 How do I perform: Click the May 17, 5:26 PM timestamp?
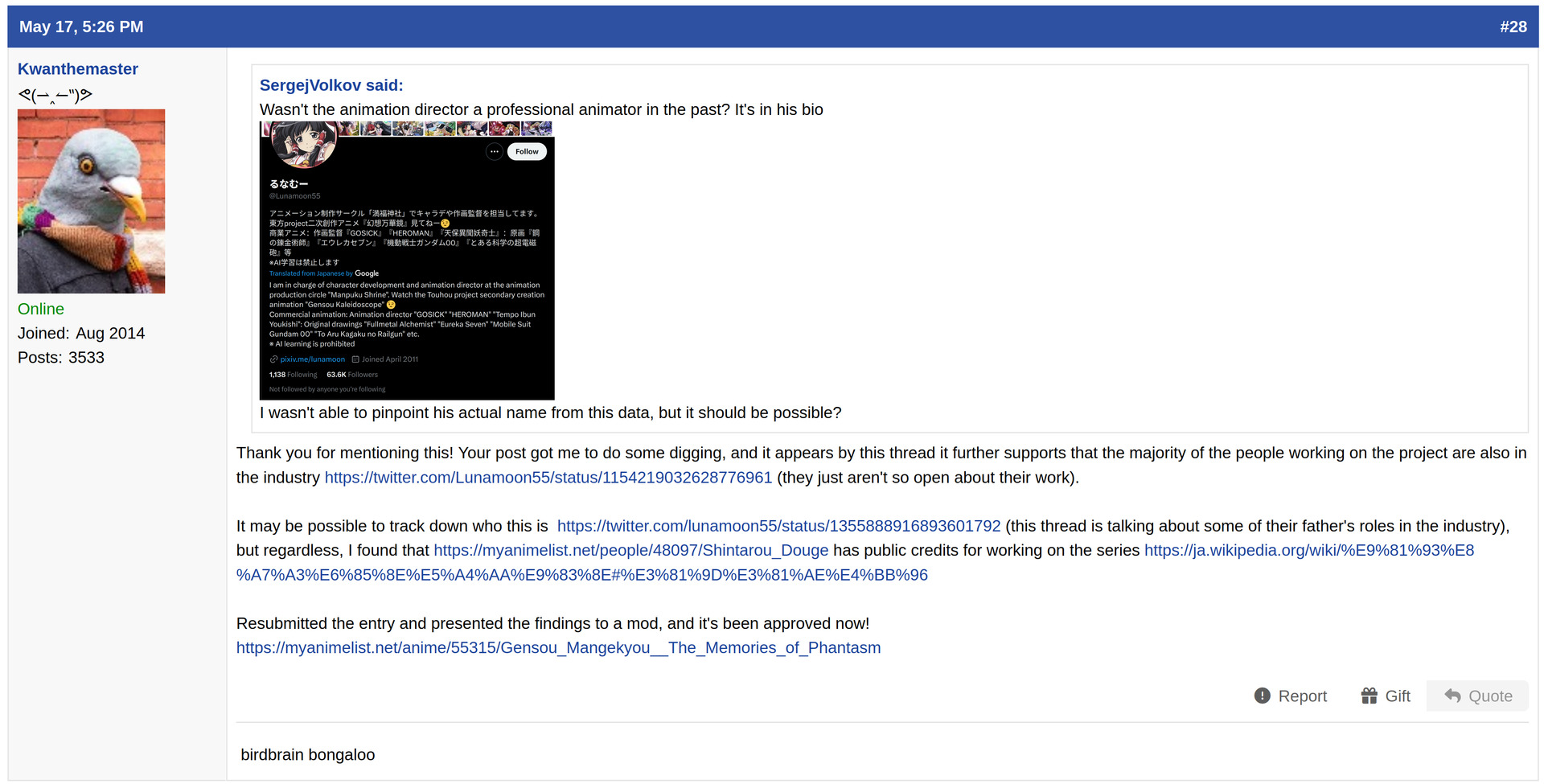point(81,27)
